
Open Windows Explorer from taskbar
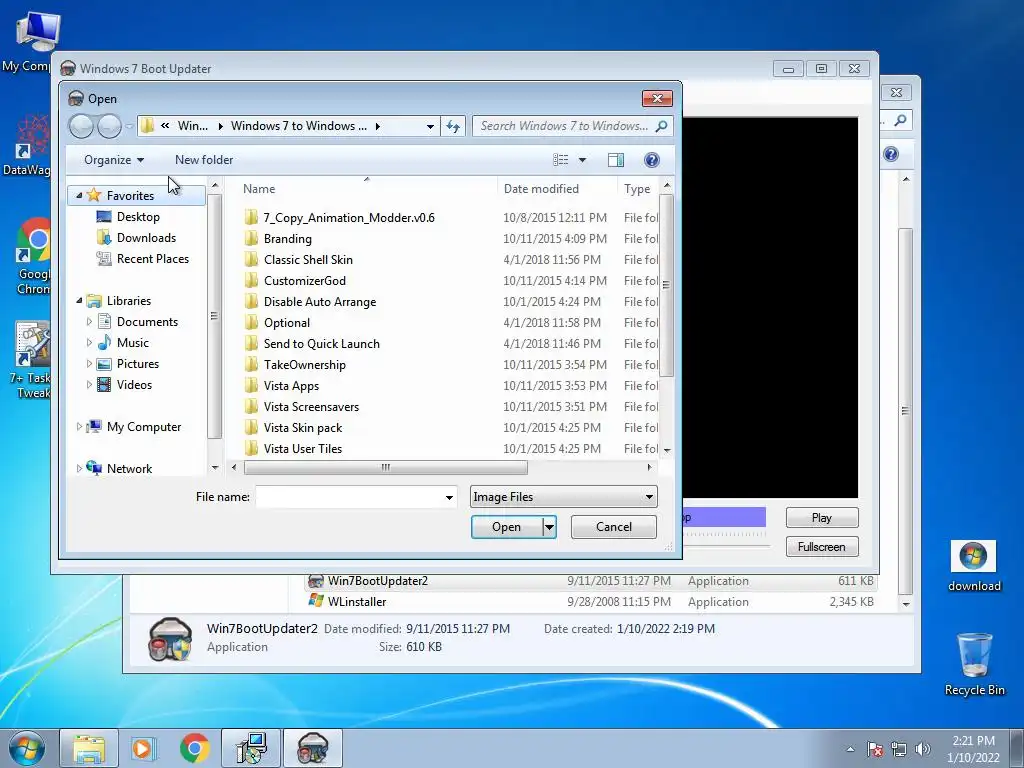point(89,748)
